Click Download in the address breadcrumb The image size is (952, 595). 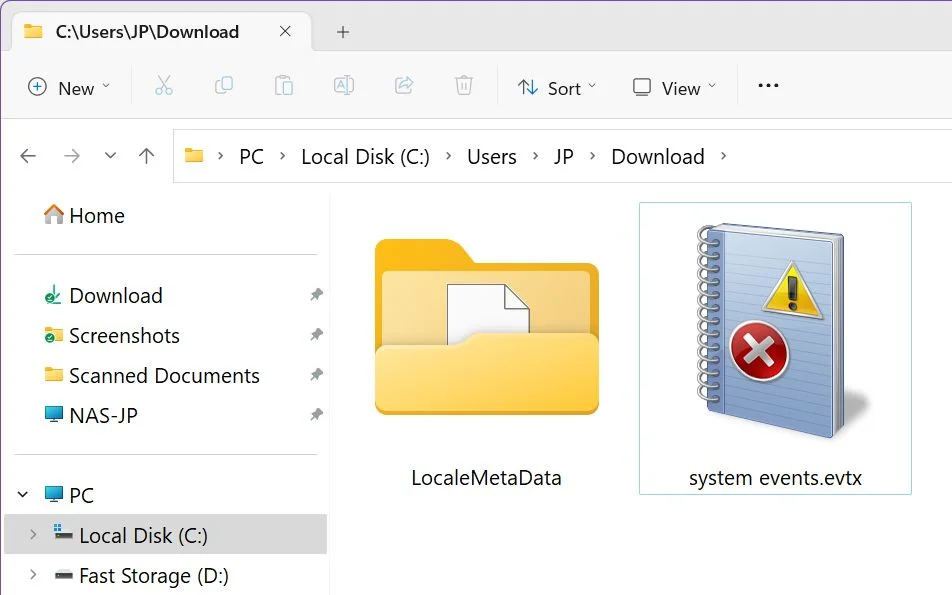(658, 157)
